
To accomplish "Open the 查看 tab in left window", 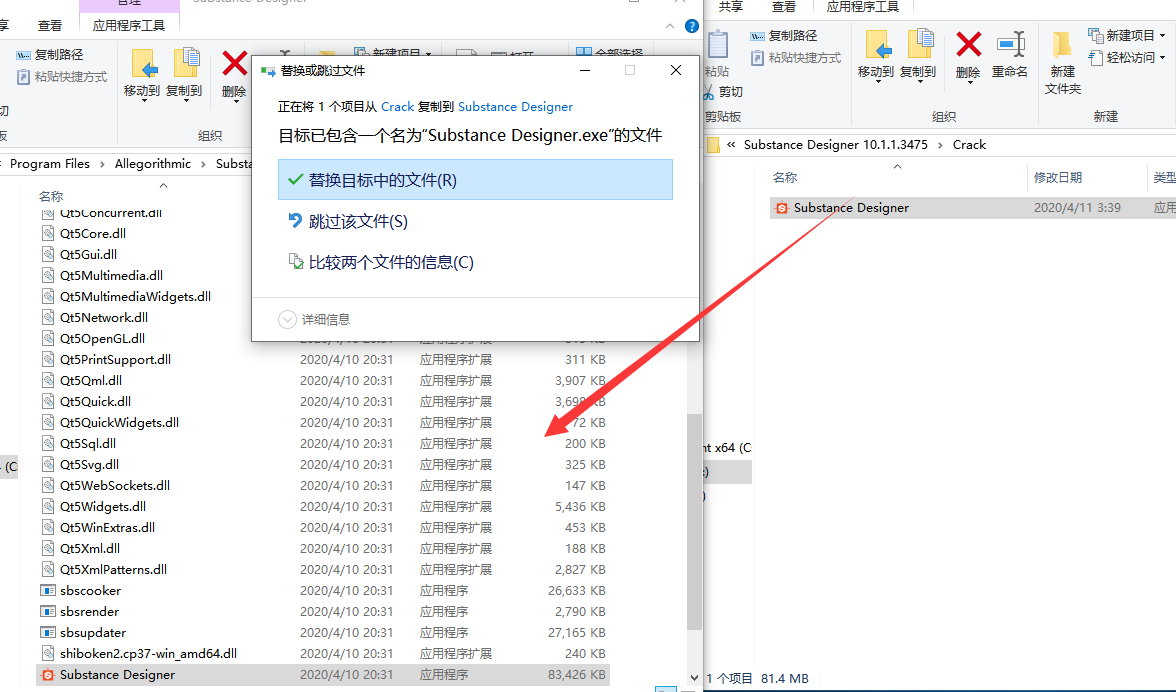I will [x=50, y=25].
